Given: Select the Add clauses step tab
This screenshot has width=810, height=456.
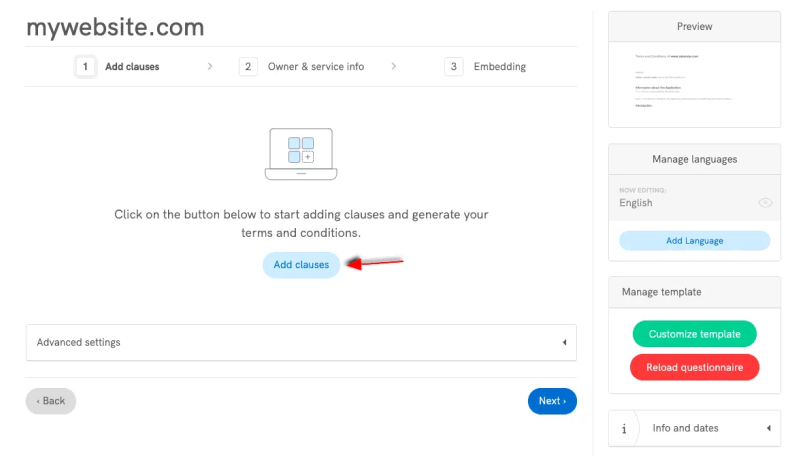Looking at the screenshot, I should tap(132, 67).
